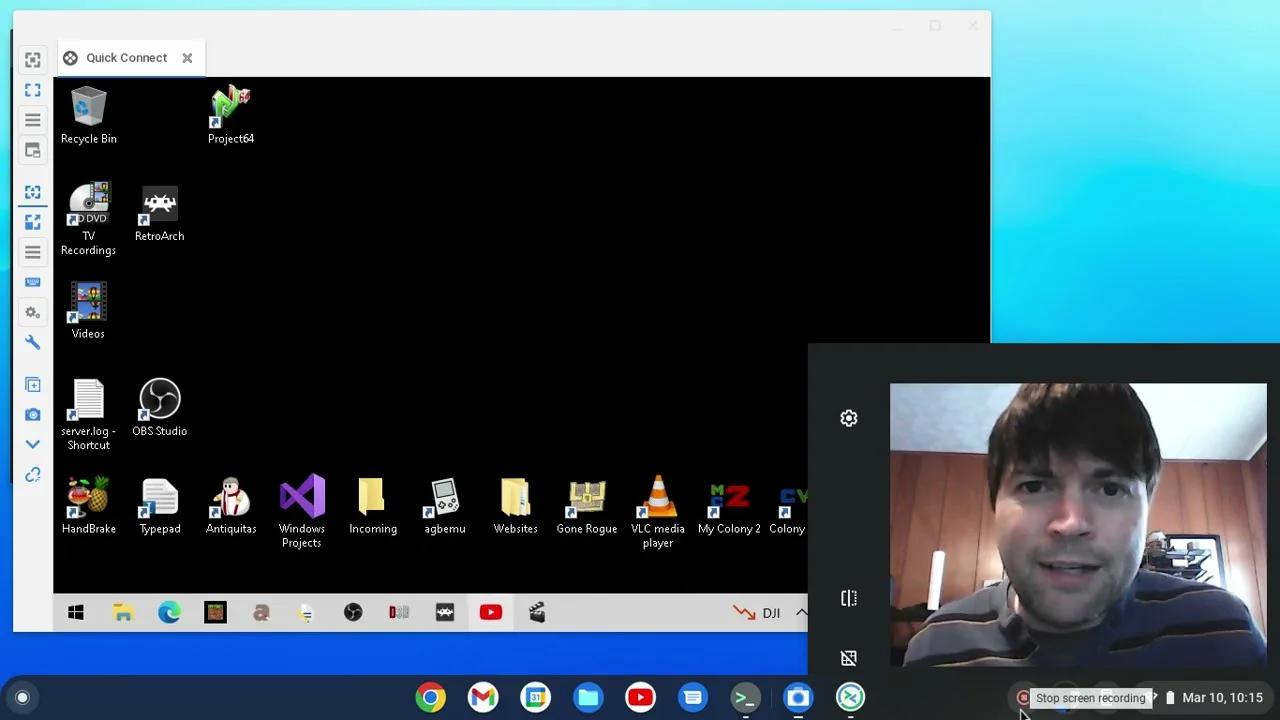Select the TV Recordings desktop shortcut
This screenshot has height=720, width=1280.
(x=88, y=220)
